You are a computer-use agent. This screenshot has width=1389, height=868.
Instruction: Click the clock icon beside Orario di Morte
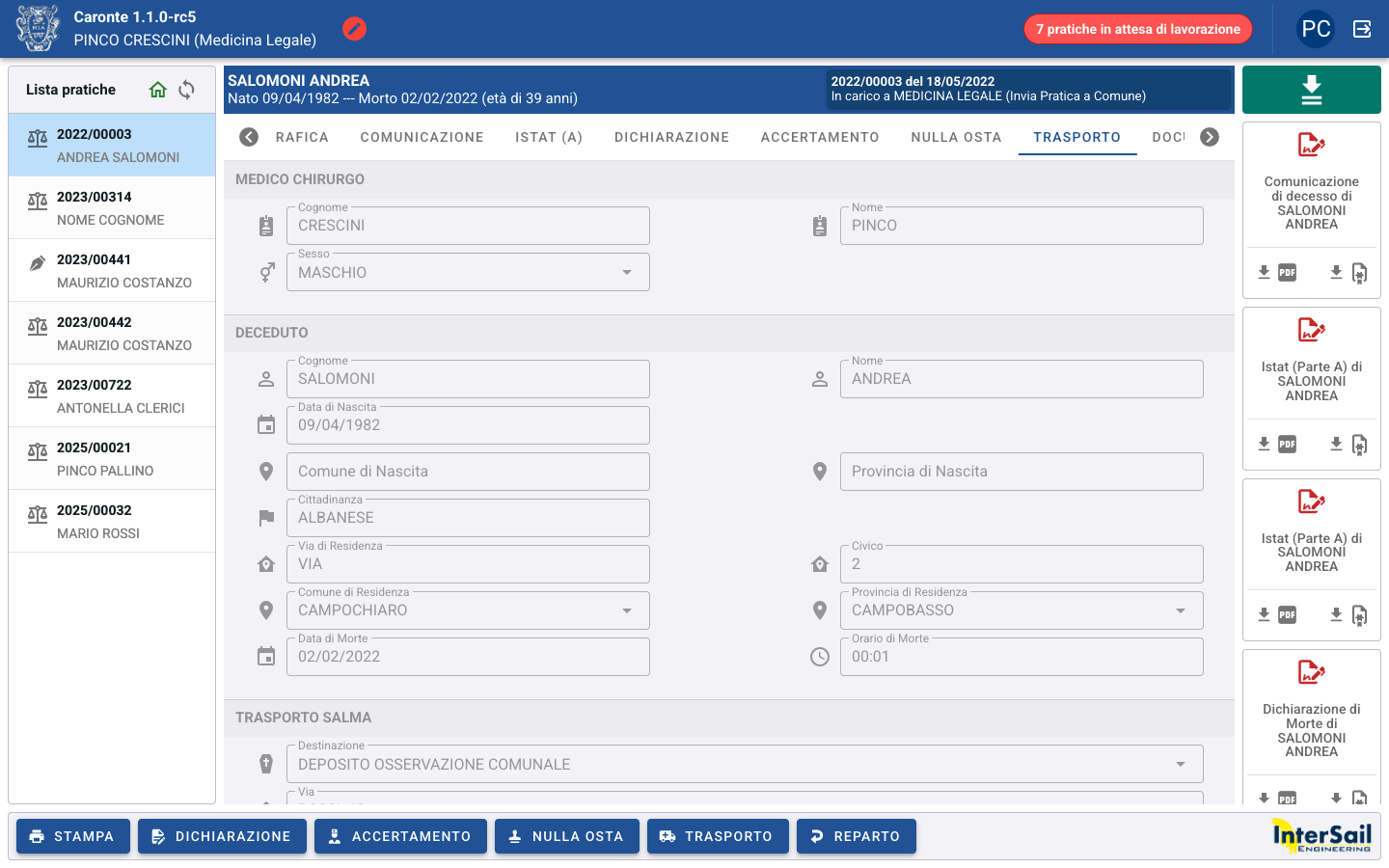coord(820,657)
